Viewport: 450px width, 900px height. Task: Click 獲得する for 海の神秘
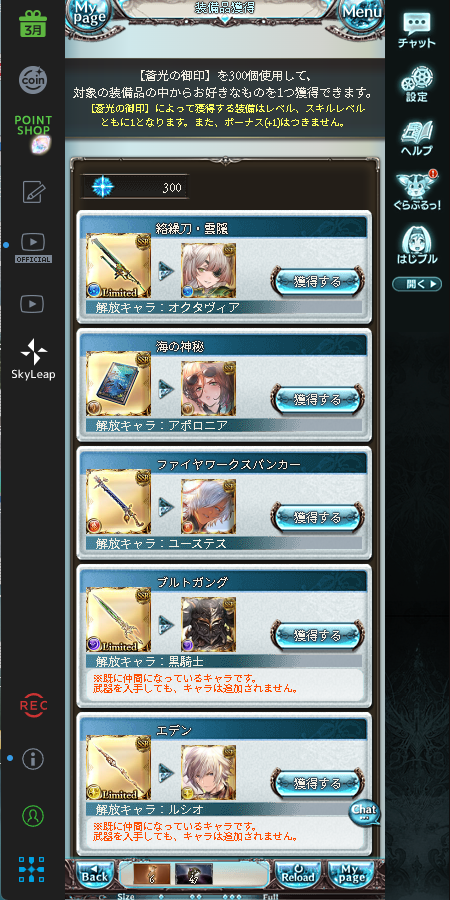click(x=317, y=399)
